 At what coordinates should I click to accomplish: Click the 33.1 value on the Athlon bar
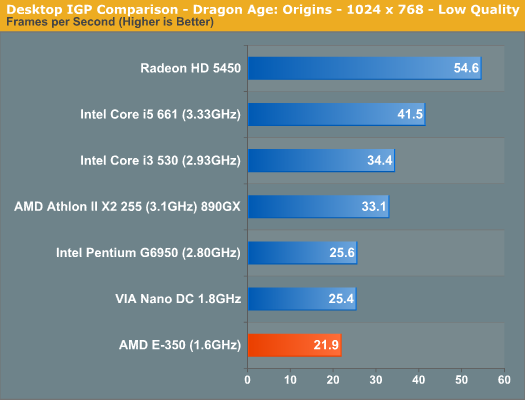point(374,207)
